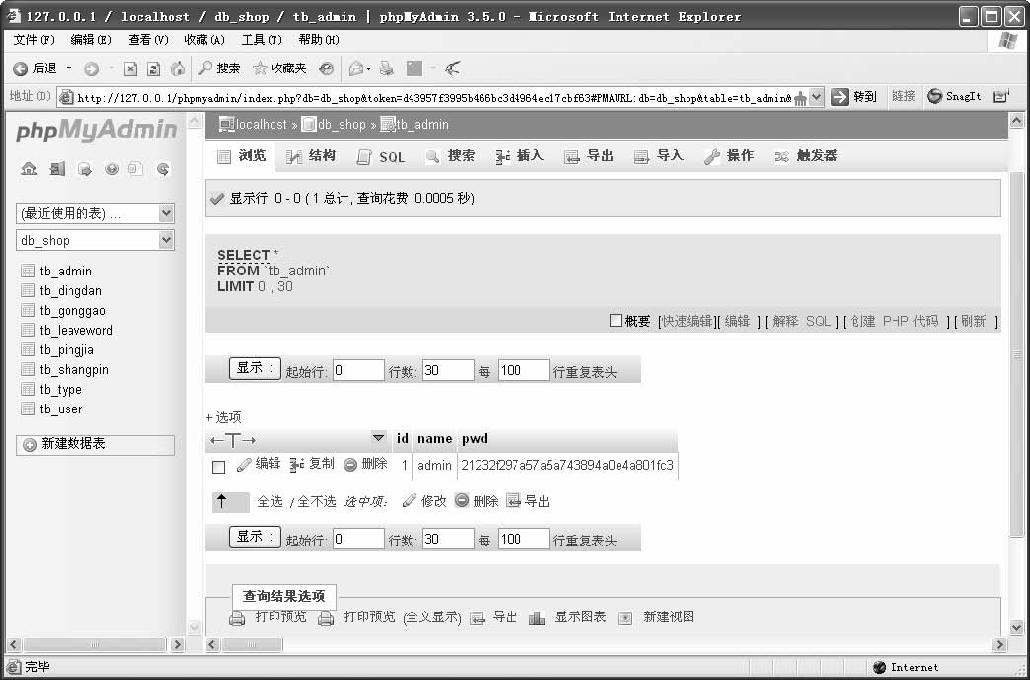Click the 创建 PHP 代码 link

pos(895,321)
